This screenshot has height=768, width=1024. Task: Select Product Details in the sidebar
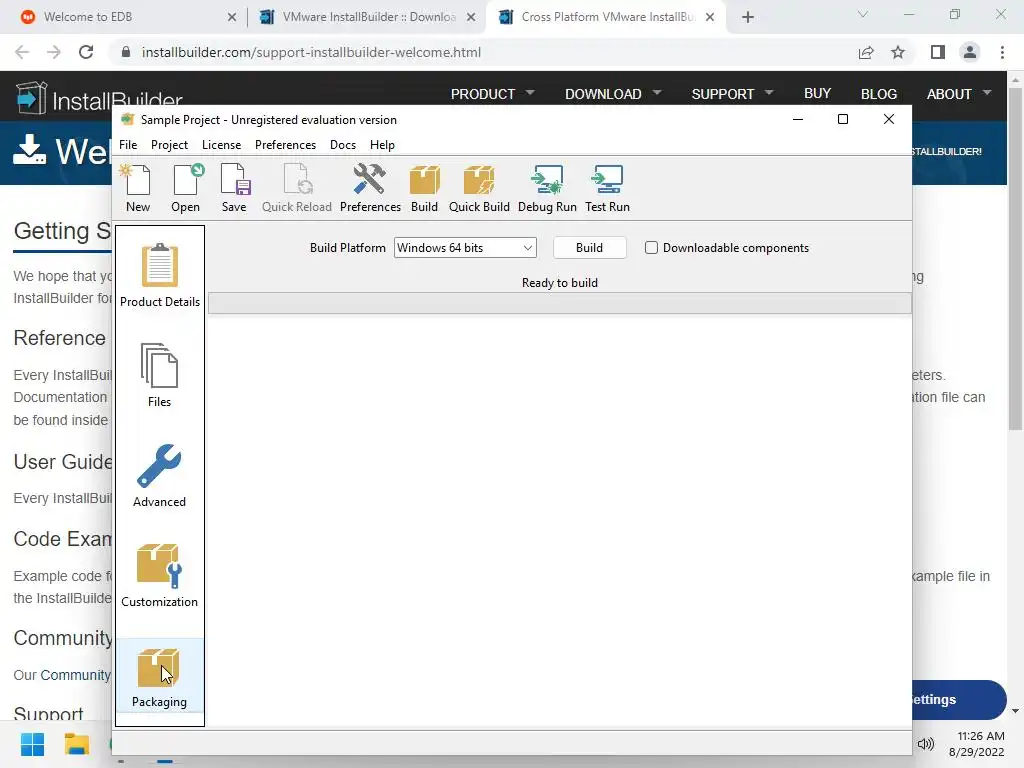click(160, 275)
